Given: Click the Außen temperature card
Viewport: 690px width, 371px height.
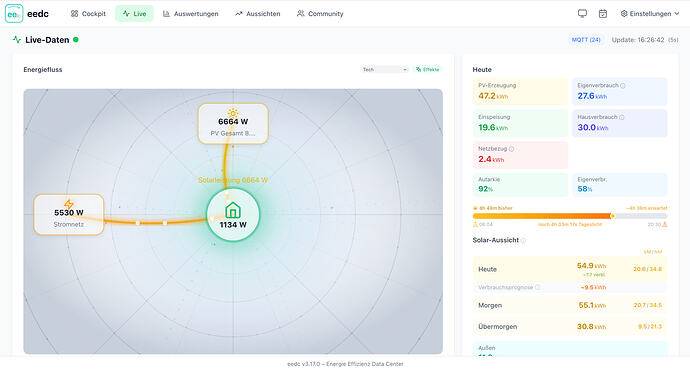Looking at the screenshot, I should 570,349.
